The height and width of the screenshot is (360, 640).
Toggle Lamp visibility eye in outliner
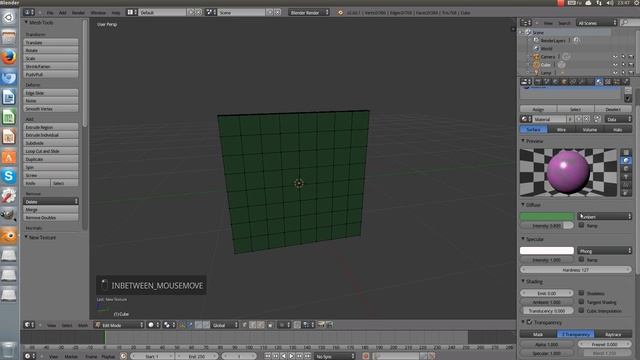point(615,72)
